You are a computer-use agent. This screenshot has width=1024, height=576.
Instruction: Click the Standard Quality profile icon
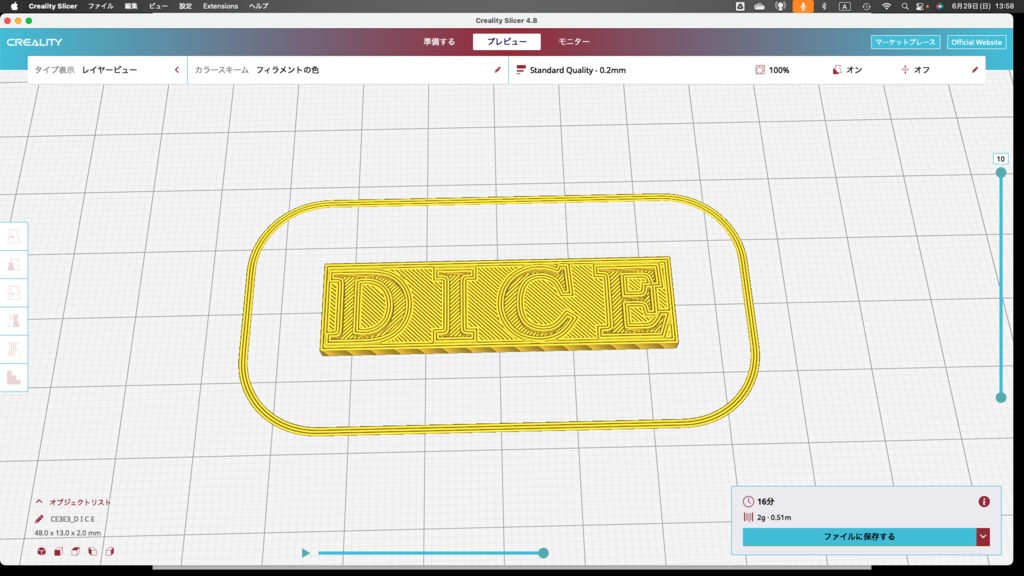(520, 70)
